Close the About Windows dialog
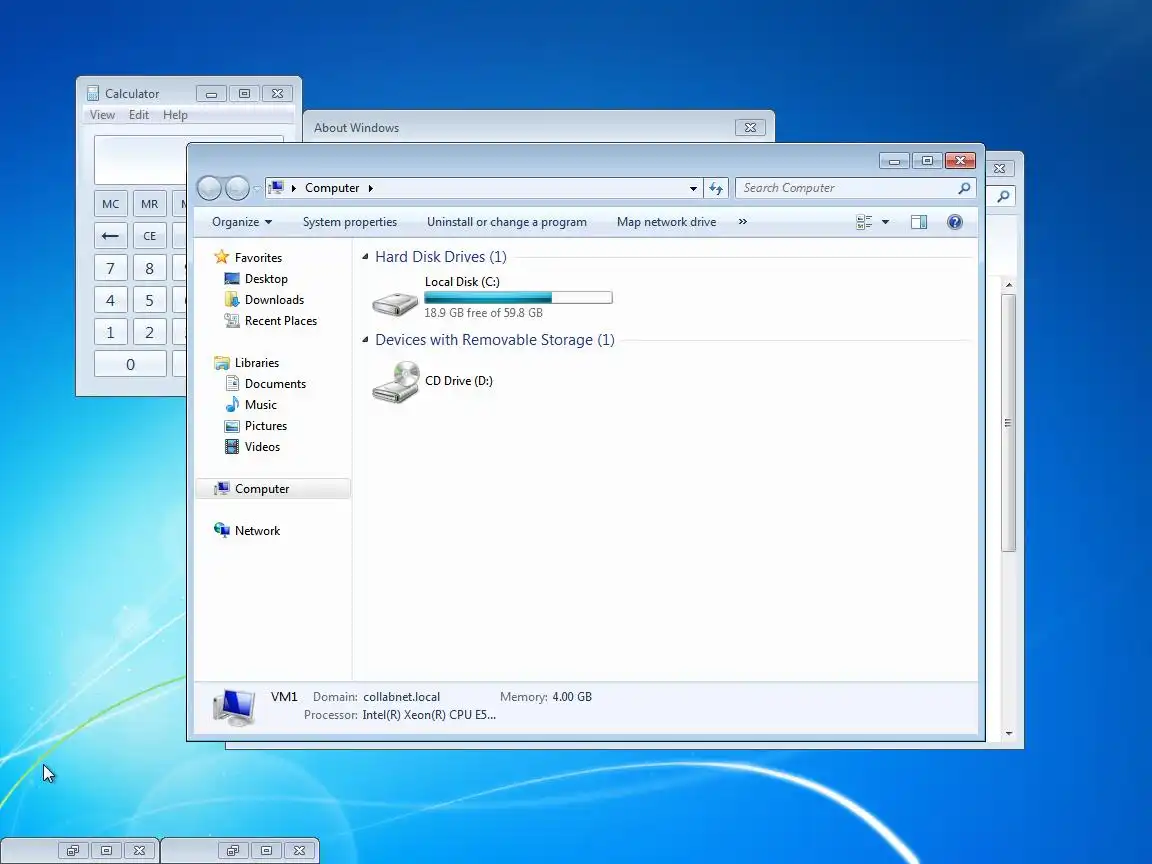The width and height of the screenshot is (1152, 864). (x=750, y=128)
